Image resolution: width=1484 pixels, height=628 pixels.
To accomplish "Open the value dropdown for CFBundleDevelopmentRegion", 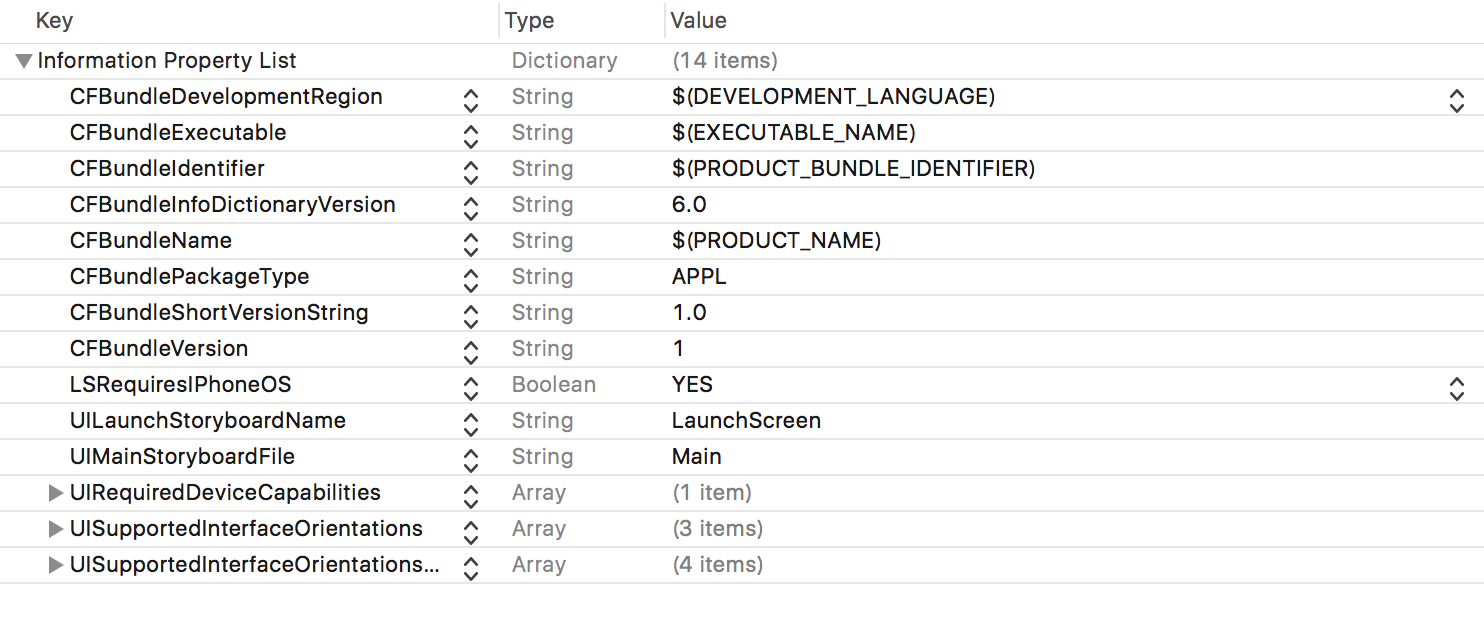I will [1458, 97].
